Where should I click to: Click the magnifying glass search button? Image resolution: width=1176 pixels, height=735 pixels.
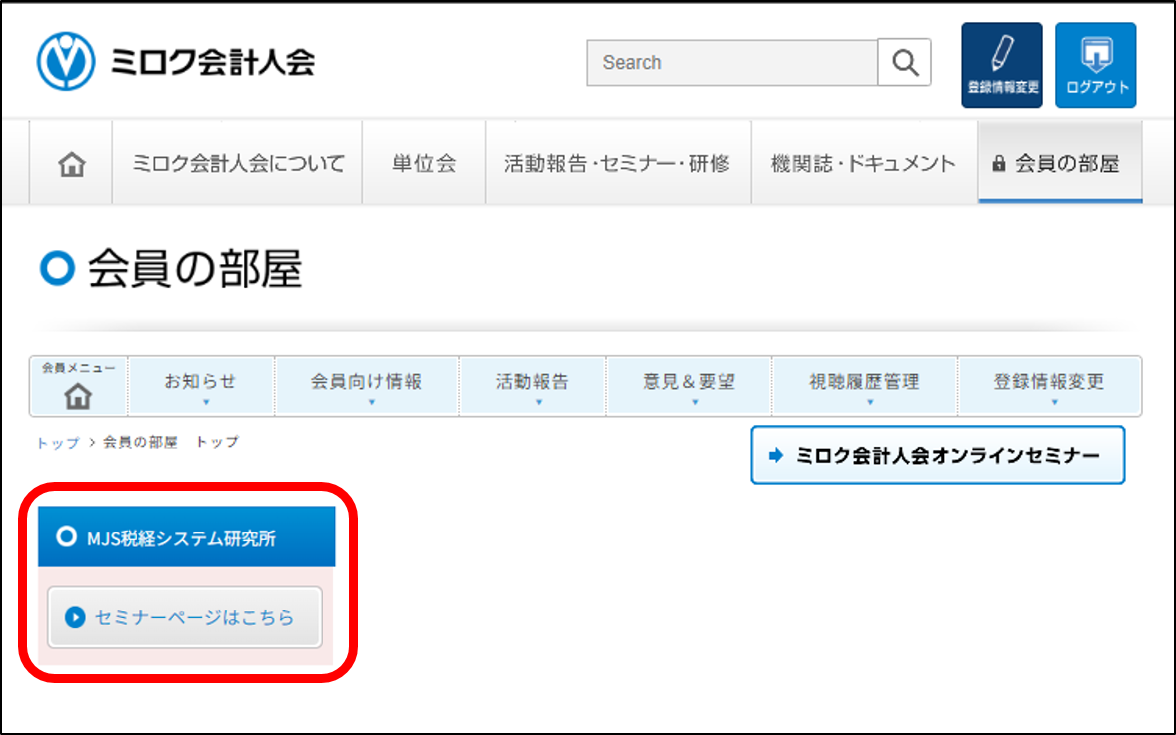click(904, 62)
